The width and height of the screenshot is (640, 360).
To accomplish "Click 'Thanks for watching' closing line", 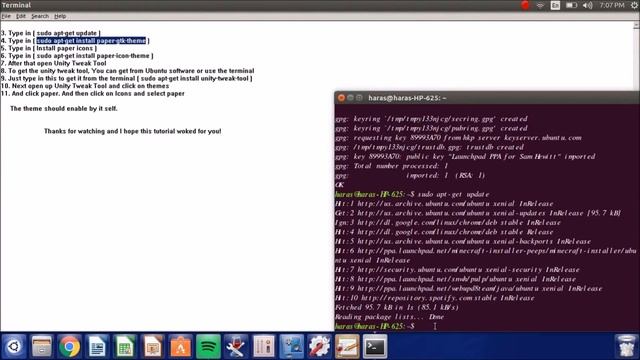I will click(133, 131).
